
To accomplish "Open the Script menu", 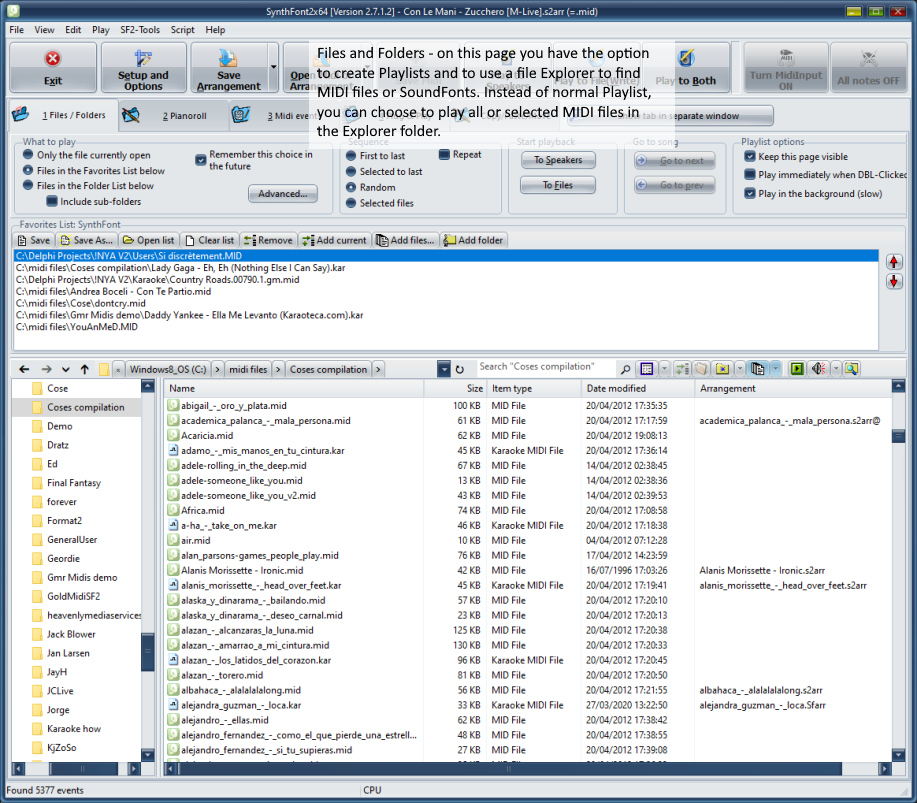I will 182,30.
